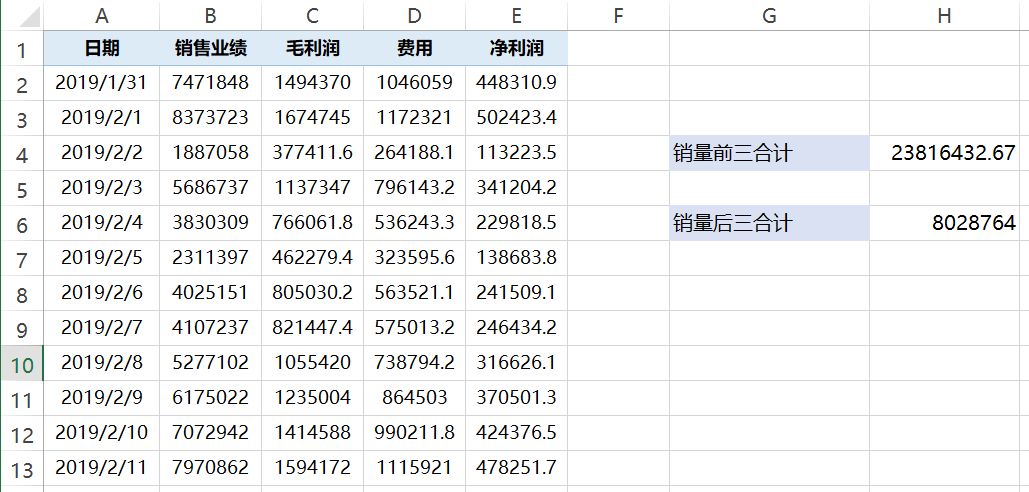
Task: Select gross profit cell 821447.4
Action: (312, 327)
